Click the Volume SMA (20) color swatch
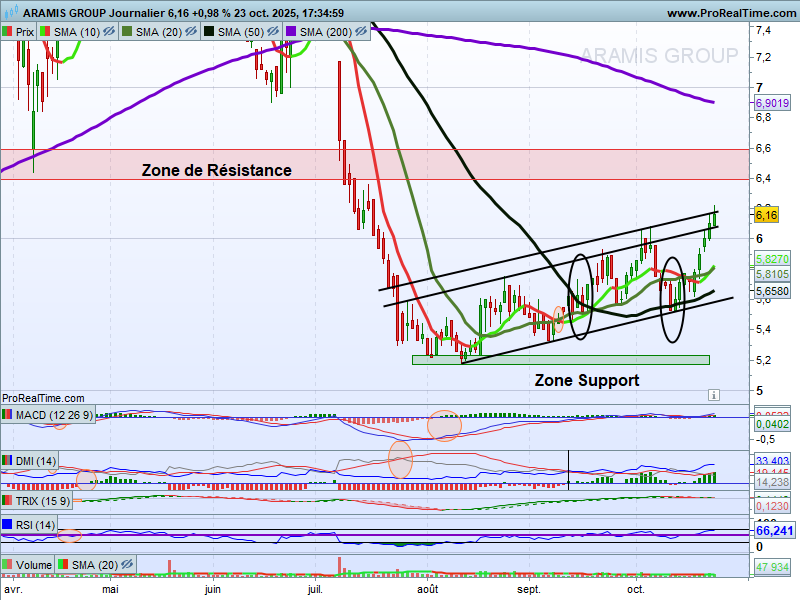Image resolution: width=800 pixels, height=600 pixels. [x=63, y=564]
